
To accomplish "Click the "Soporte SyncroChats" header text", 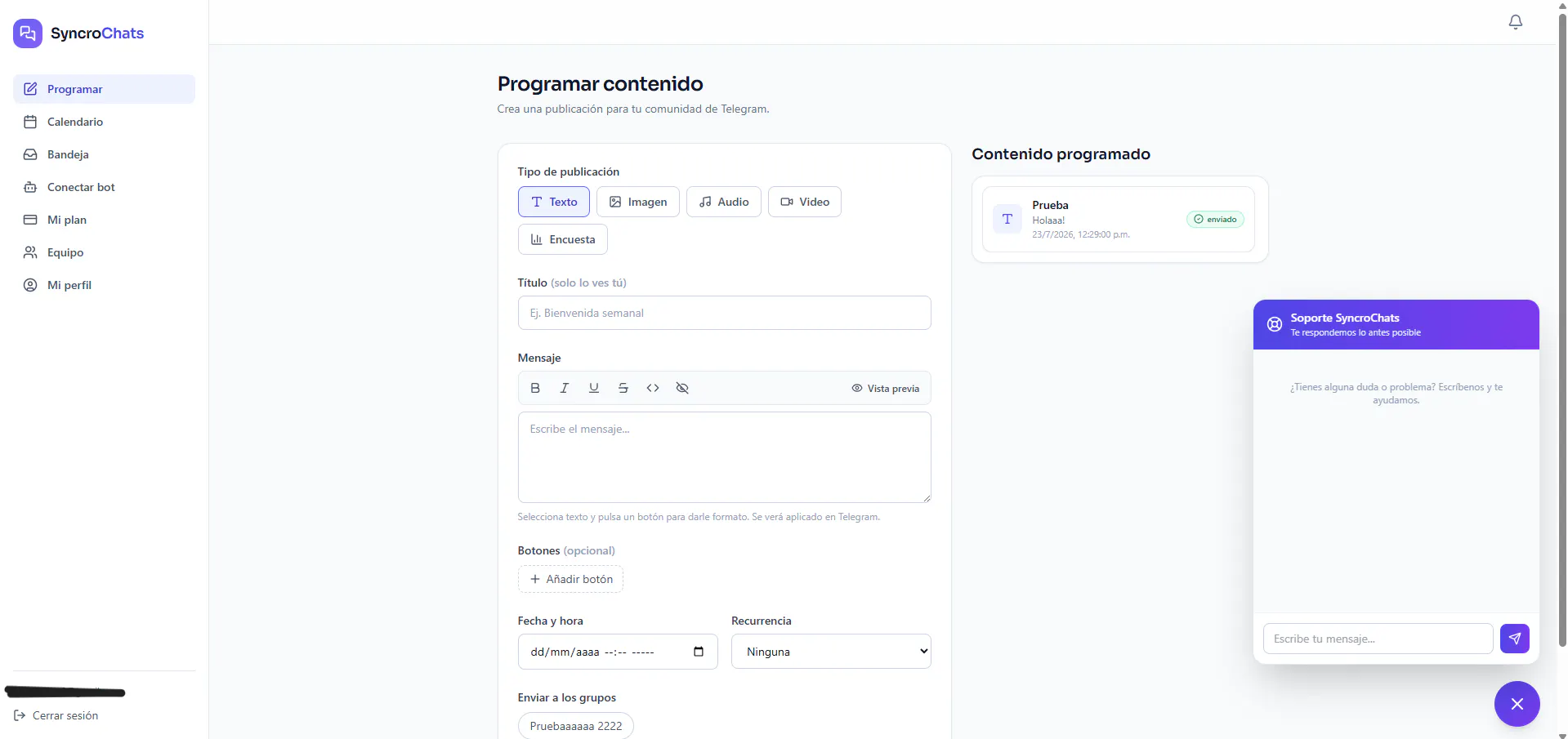I will [1345, 318].
